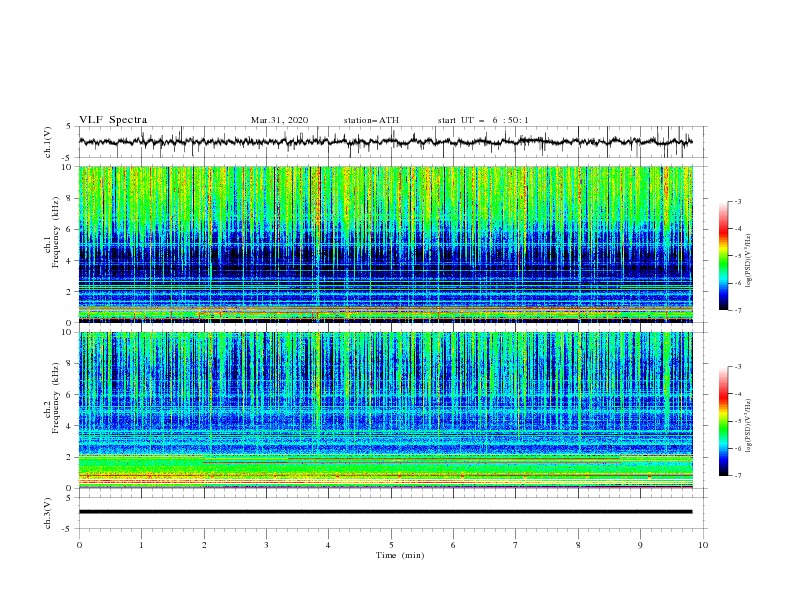Select the log(PSD) label beside ch.2 colorbar

(749, 426)
